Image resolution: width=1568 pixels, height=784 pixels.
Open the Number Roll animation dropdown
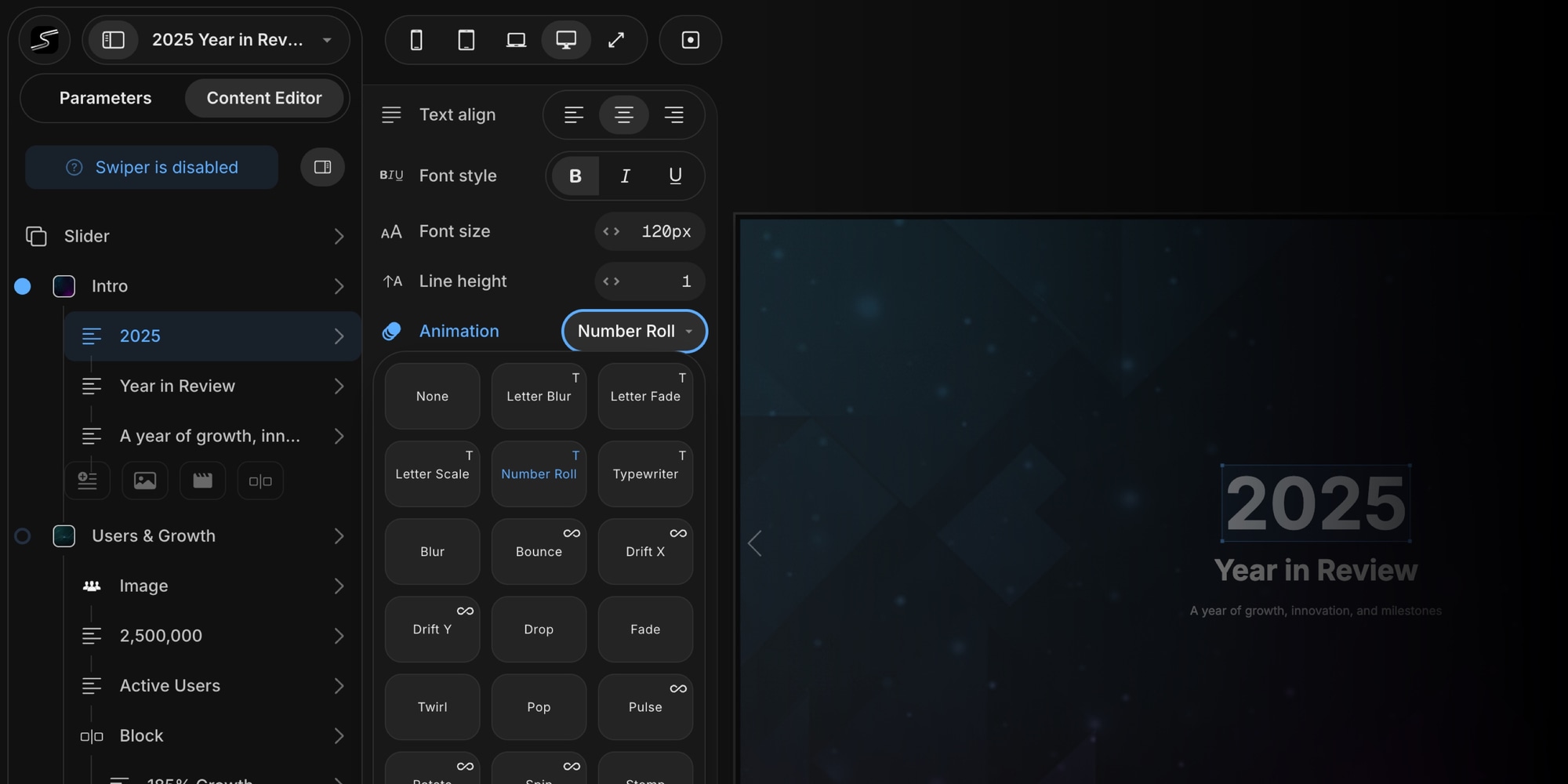(634, 331)
